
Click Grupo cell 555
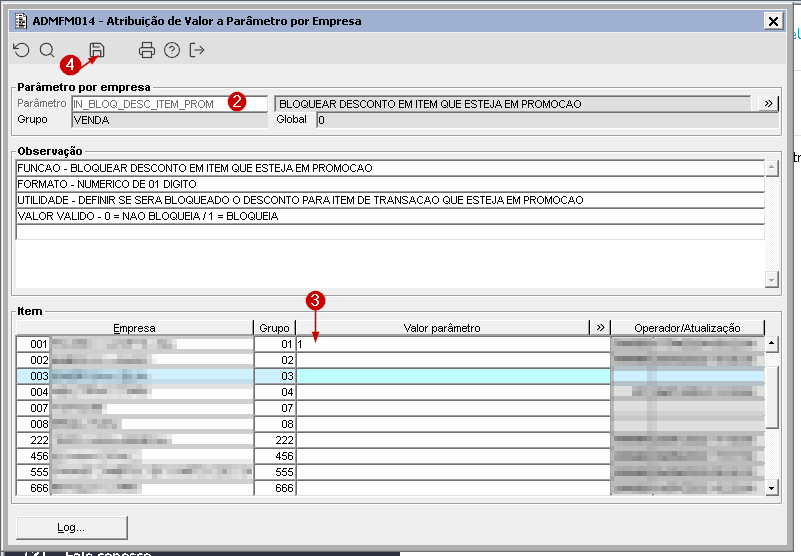click(x=275, y=472)
